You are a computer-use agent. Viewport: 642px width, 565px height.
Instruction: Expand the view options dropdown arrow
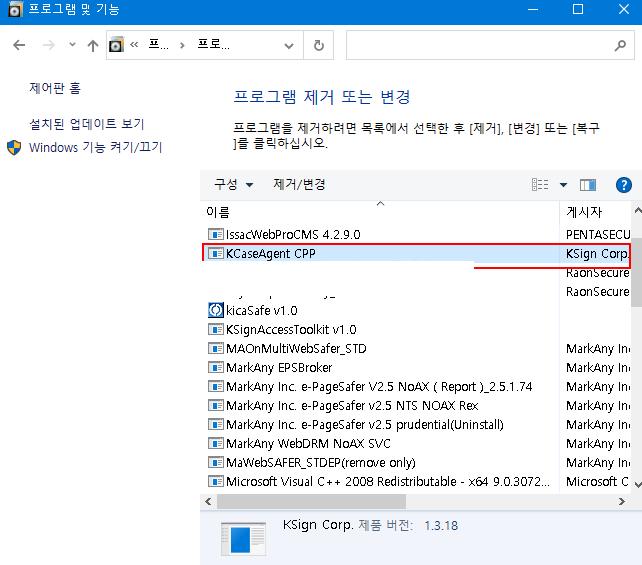tap(563, 185)
